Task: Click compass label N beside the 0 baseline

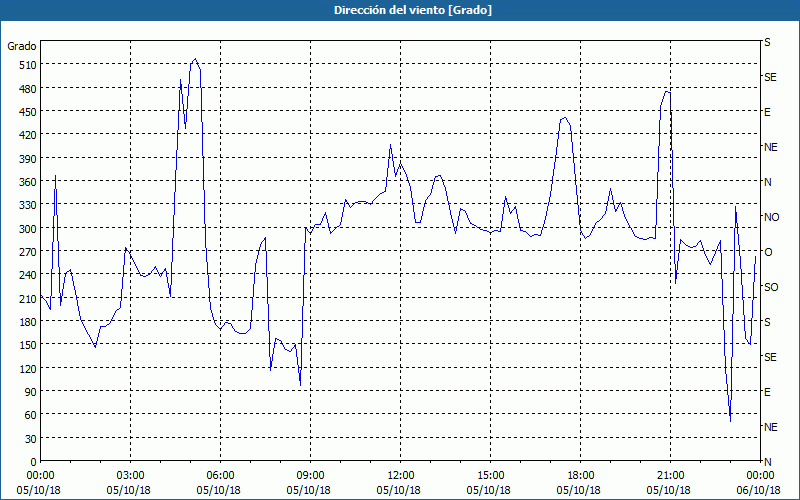Action: point(767,462)
